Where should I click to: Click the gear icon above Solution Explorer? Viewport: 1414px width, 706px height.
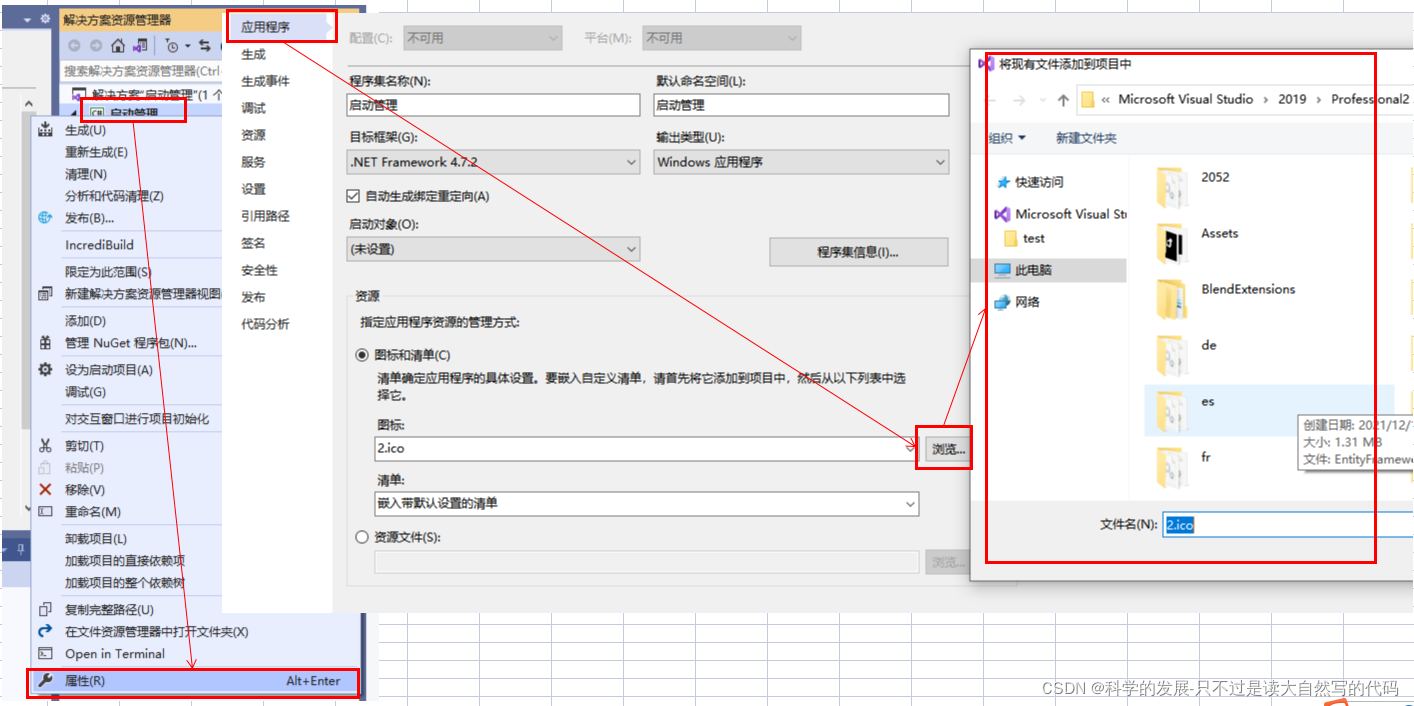tap(44, 19)
